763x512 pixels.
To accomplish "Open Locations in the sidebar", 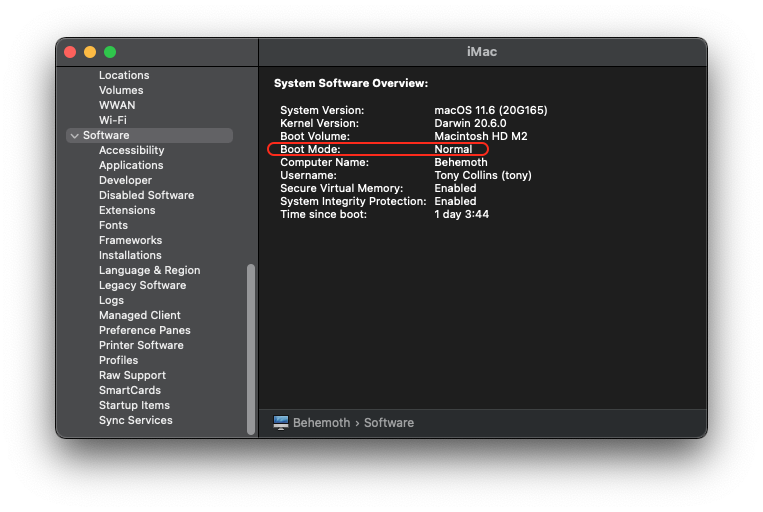I will click(124, 75).
